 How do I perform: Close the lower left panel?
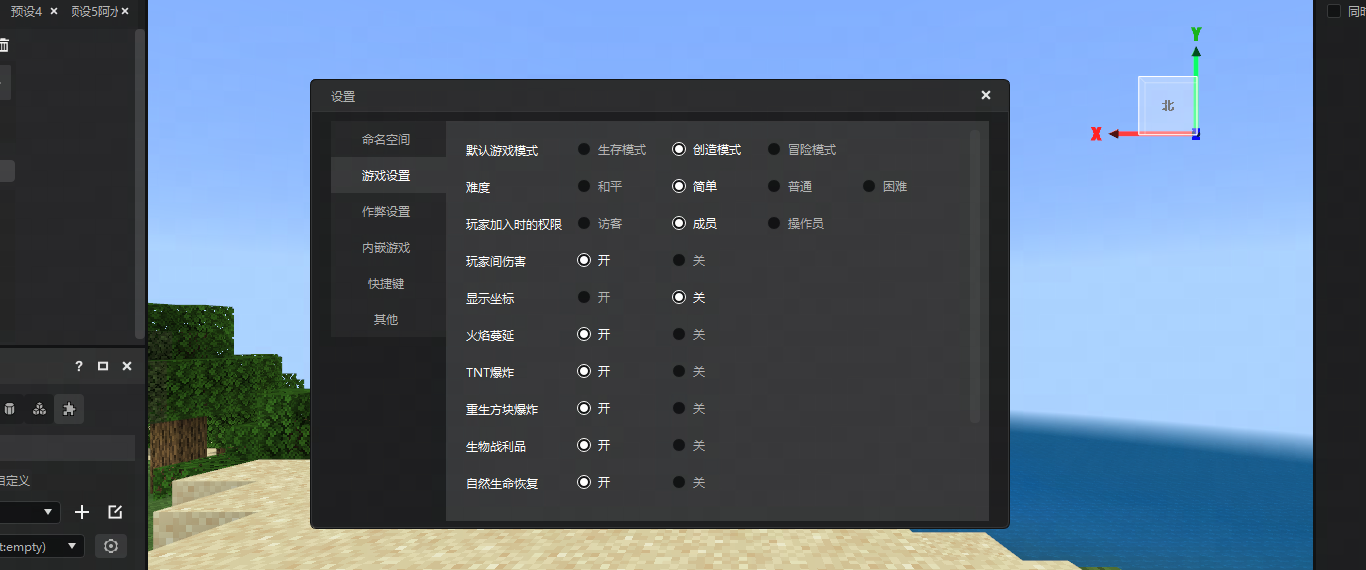point(127,367)
